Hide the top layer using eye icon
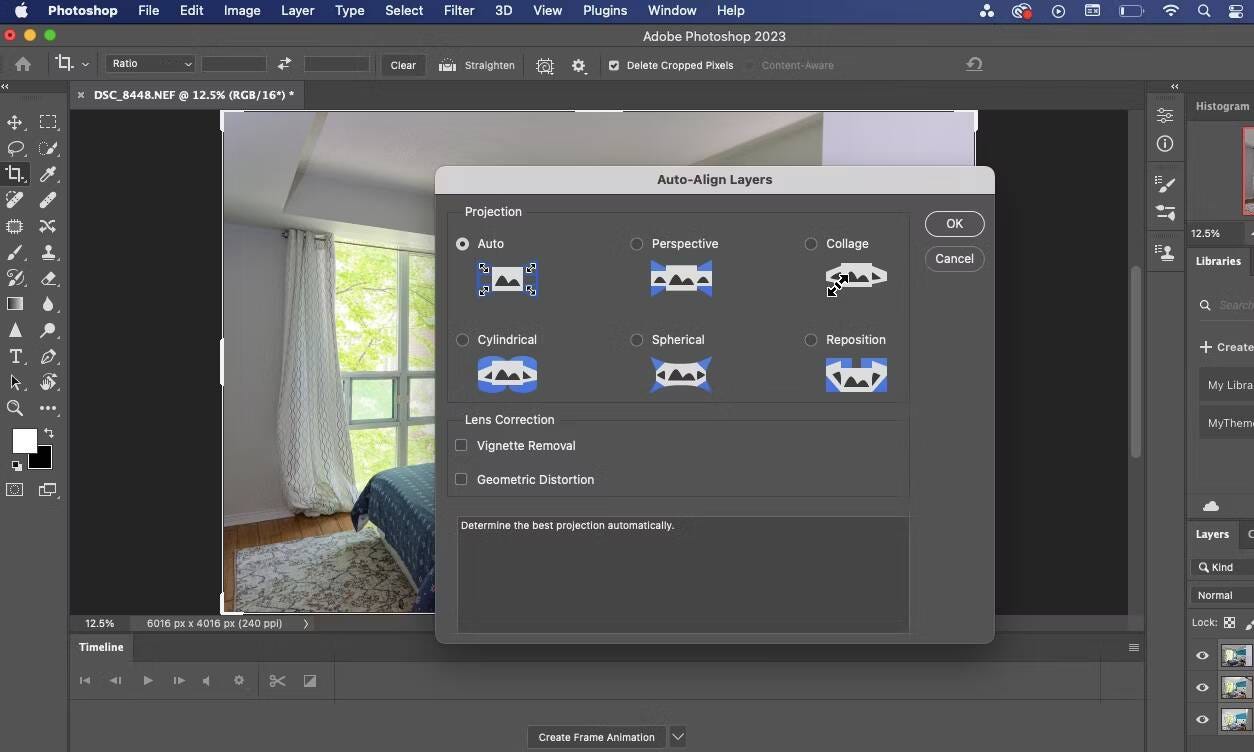The height and width of the screenshot is (752, 1254). 1202,656
